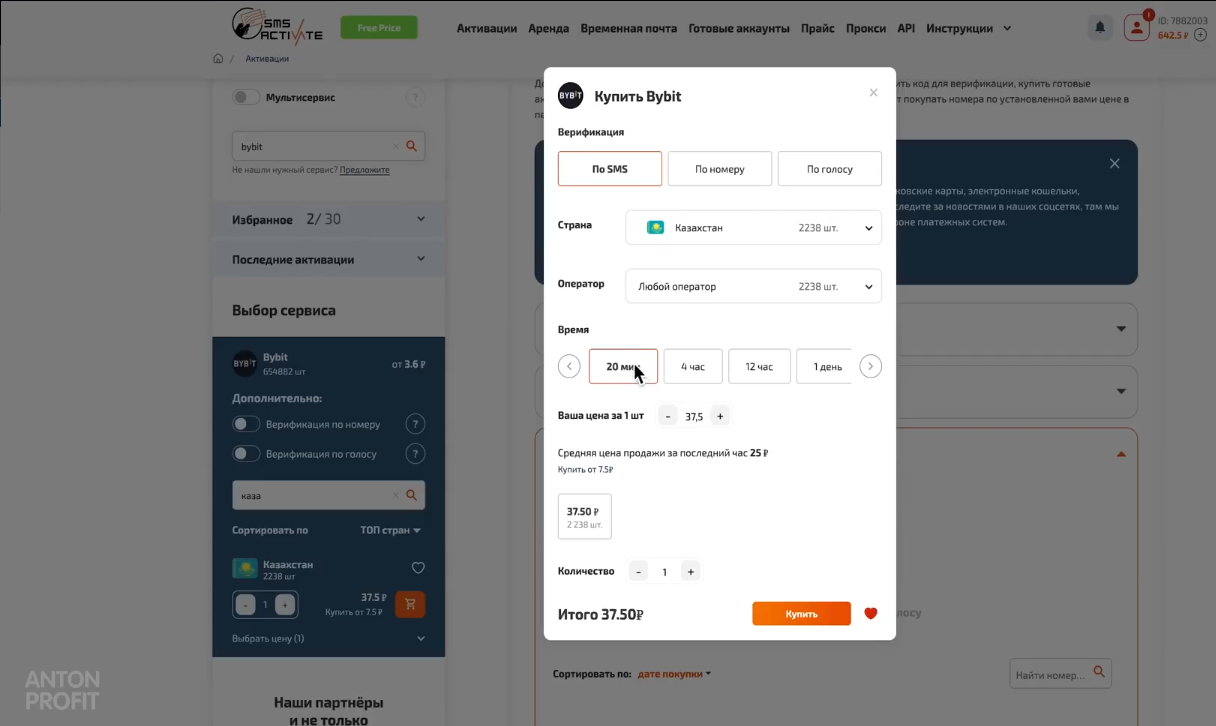Click the country filter field with 'каза'
Screen dimensions: 1216x726
coord(328,495)
